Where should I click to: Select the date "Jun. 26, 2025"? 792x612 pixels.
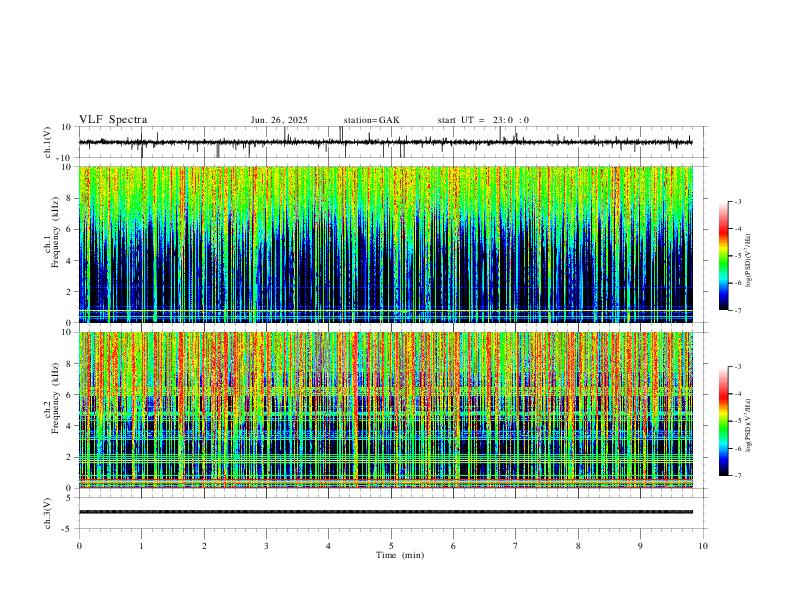coord(279,120)
